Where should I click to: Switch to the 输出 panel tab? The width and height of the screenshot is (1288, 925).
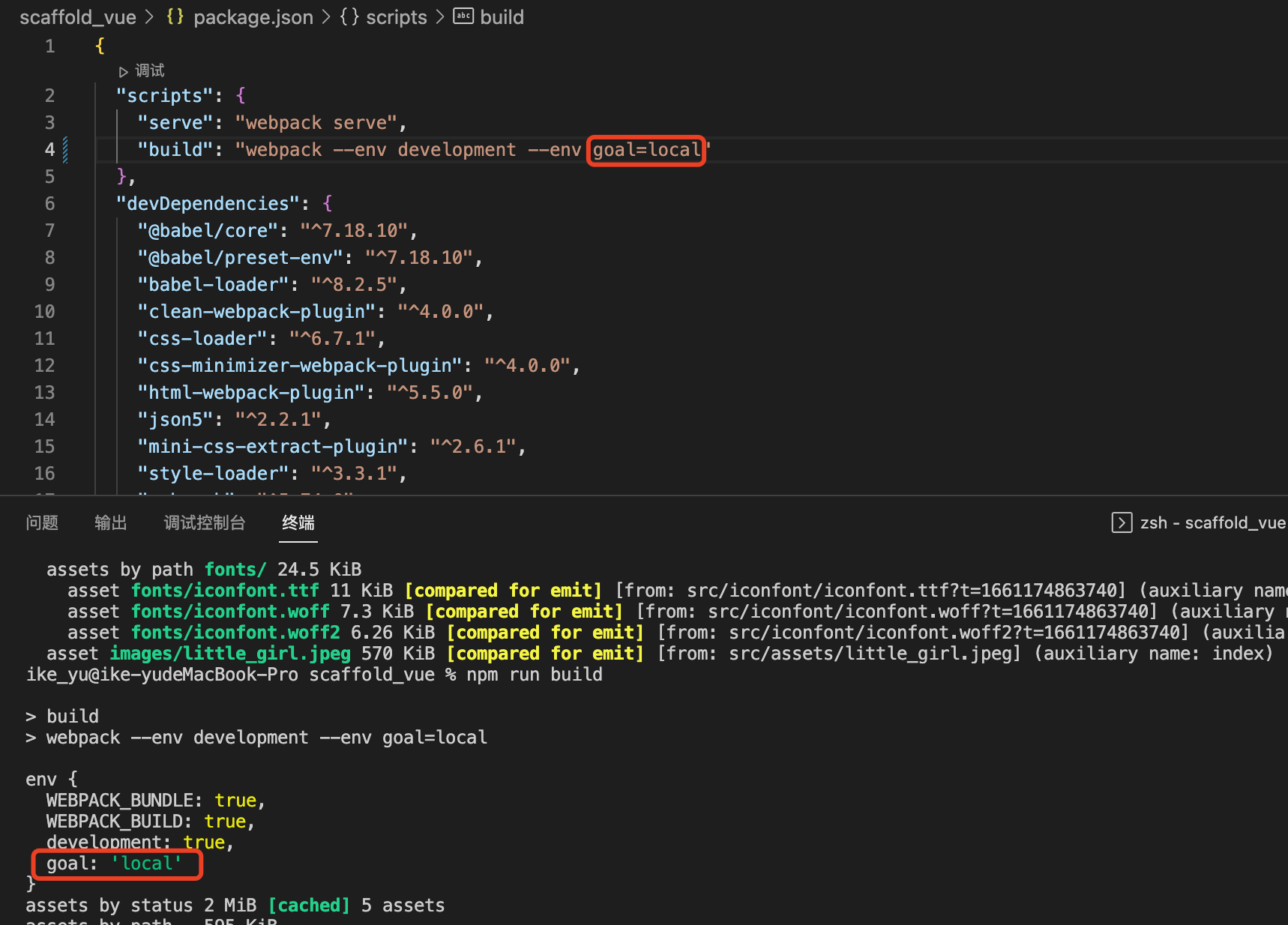(111, 522)
